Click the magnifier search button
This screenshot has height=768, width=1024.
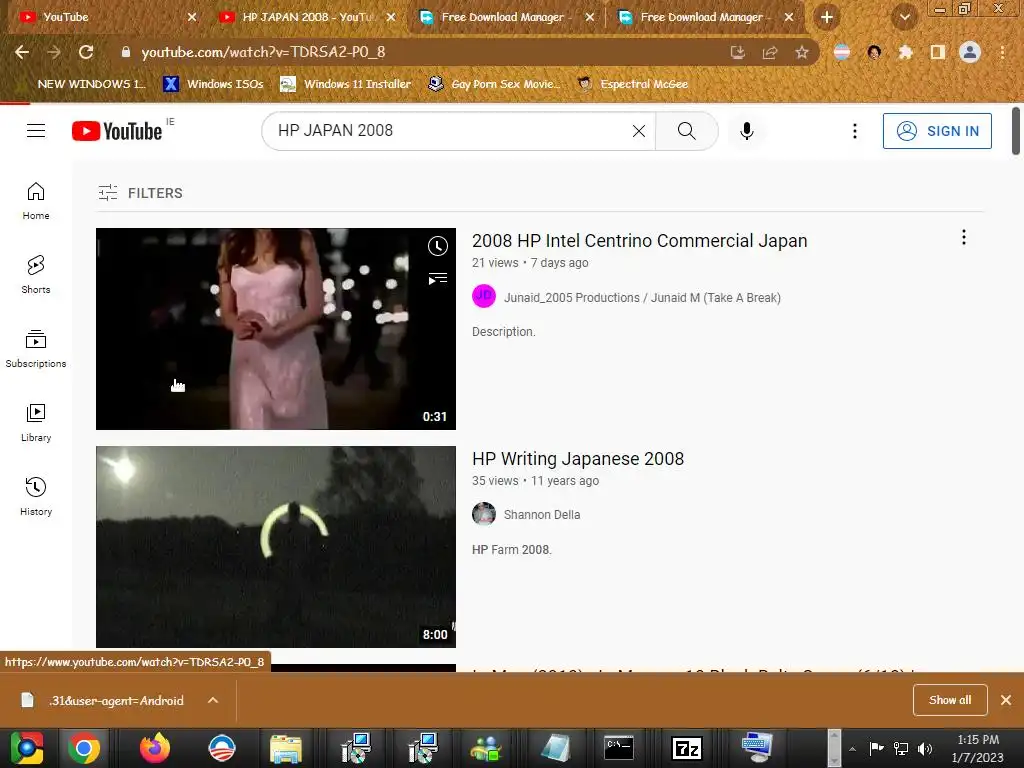click(x=686, y=131)
